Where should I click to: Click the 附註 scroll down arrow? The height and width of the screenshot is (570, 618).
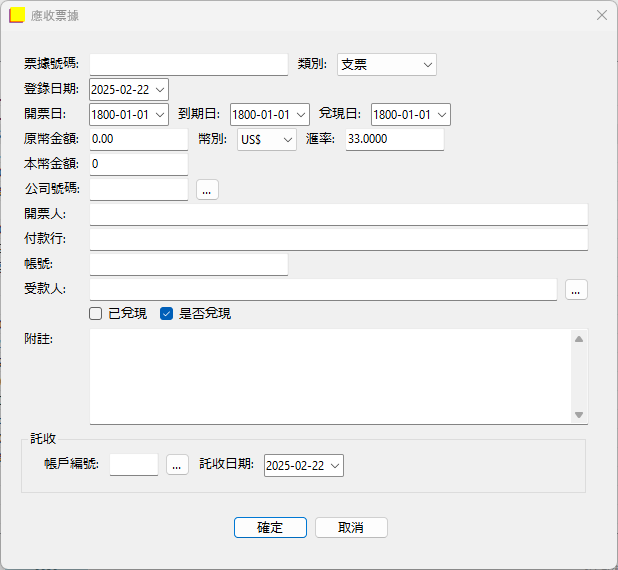coord(579,415)
